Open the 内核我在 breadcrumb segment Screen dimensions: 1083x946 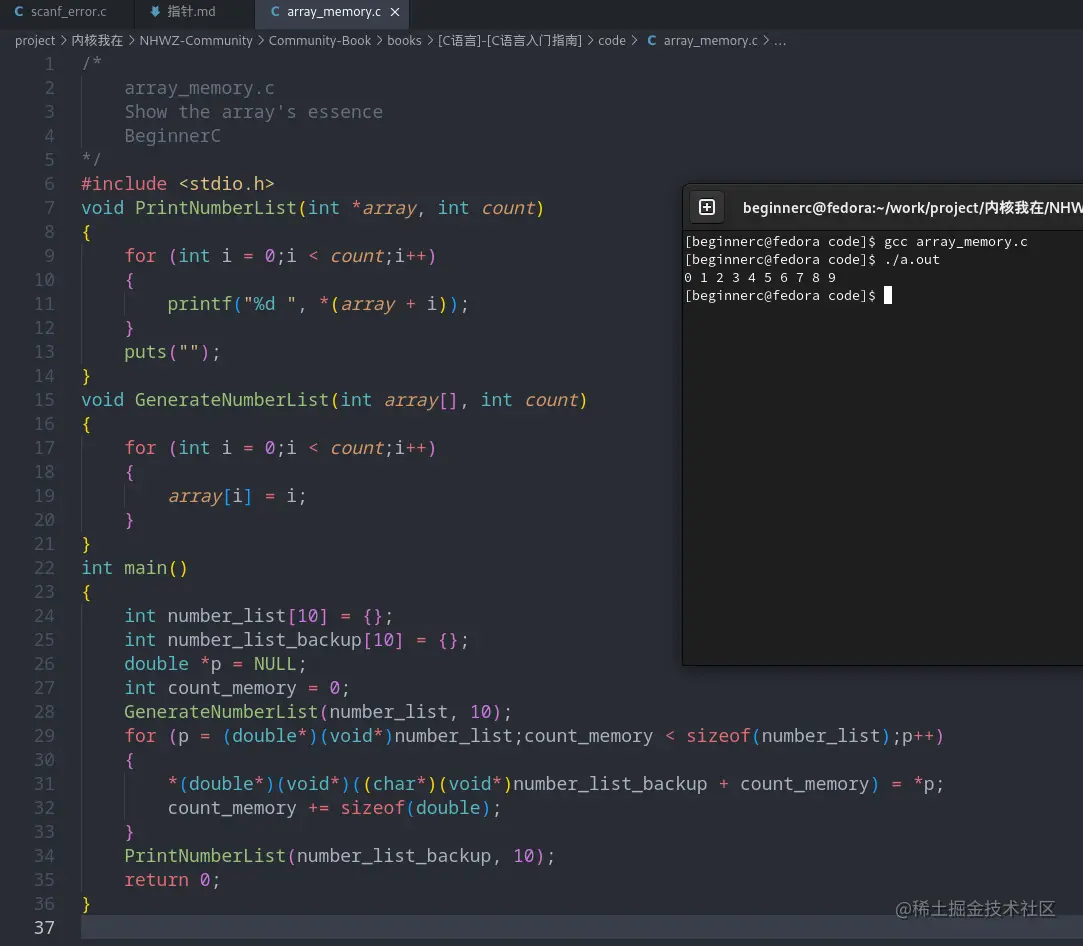tap(97, 41)
